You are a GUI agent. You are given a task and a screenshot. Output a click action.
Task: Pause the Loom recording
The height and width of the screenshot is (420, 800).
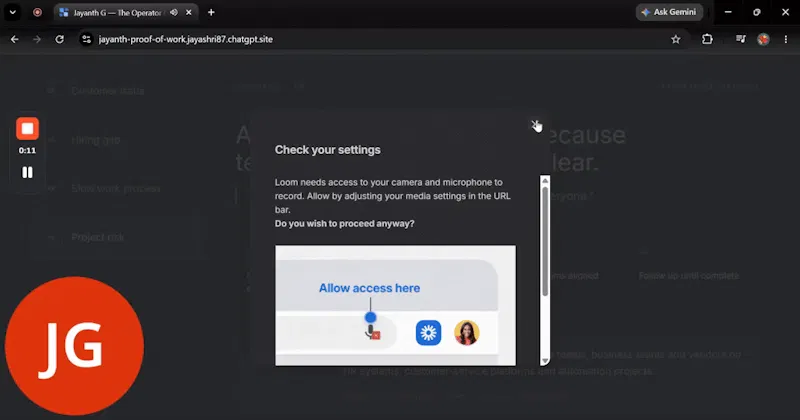[28, 172]
